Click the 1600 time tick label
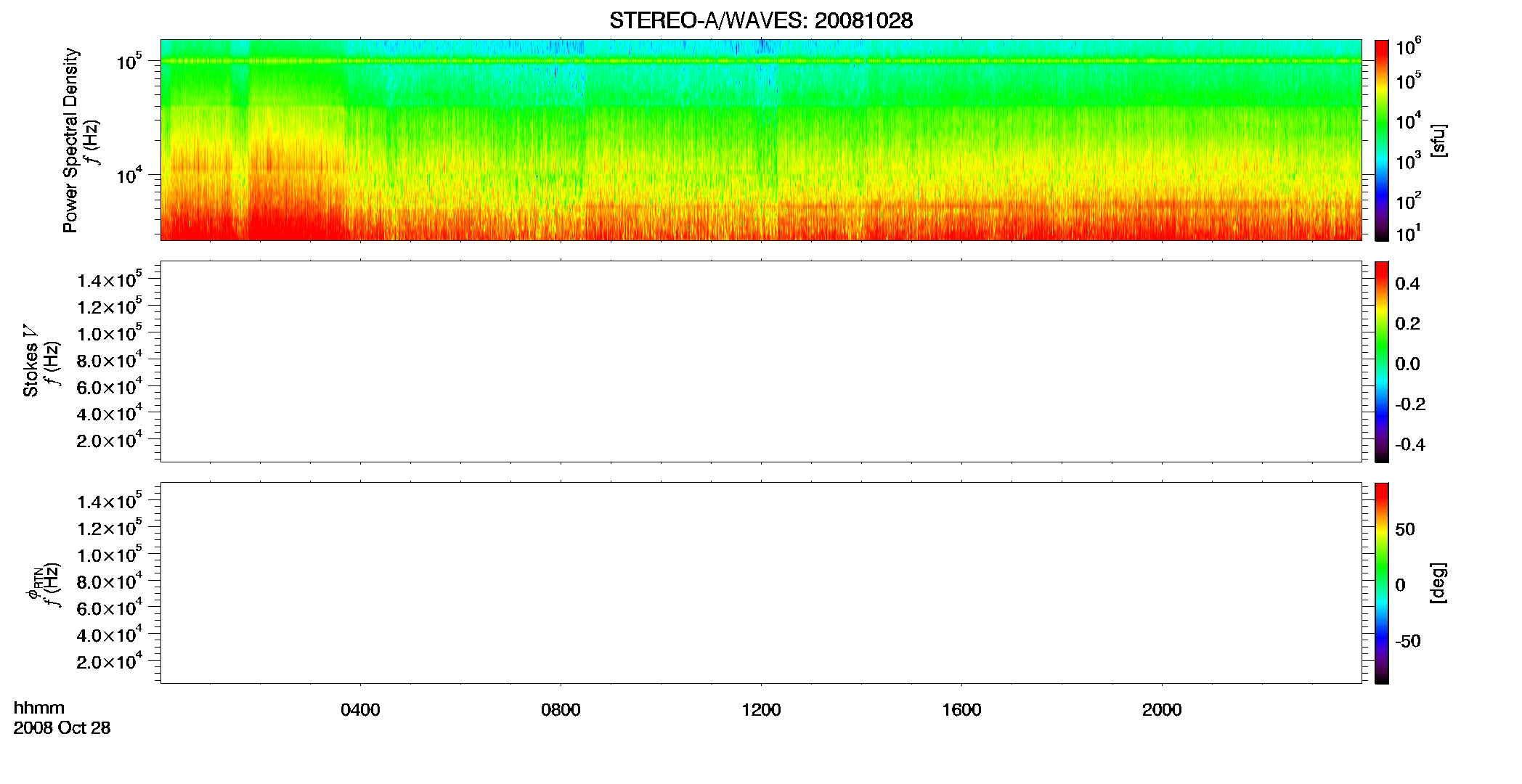Image resolution: width=1522 pixels, height=784 pixels. tap(961, 710)
